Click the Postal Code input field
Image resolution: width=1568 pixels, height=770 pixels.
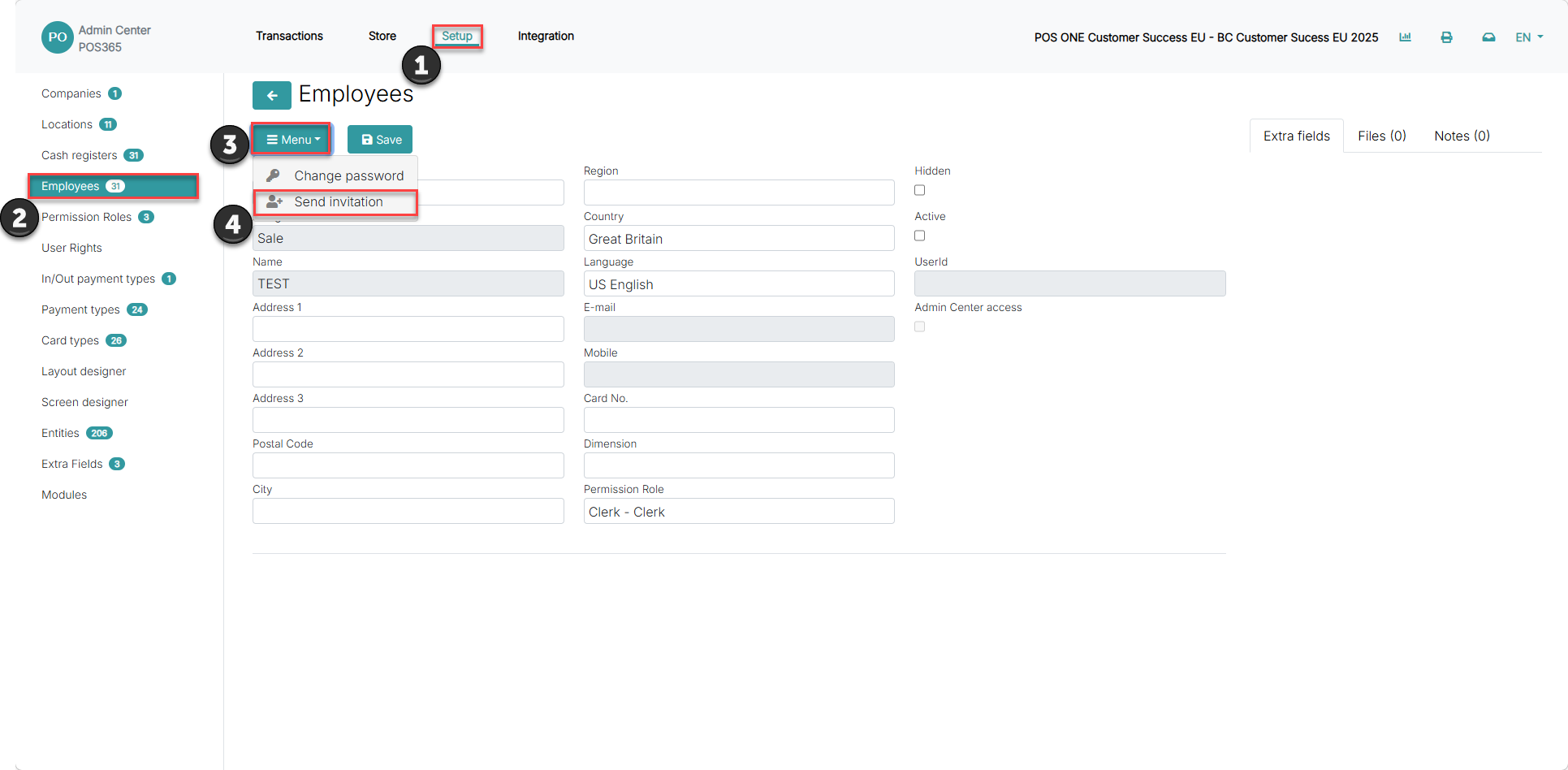pos(408,465)
